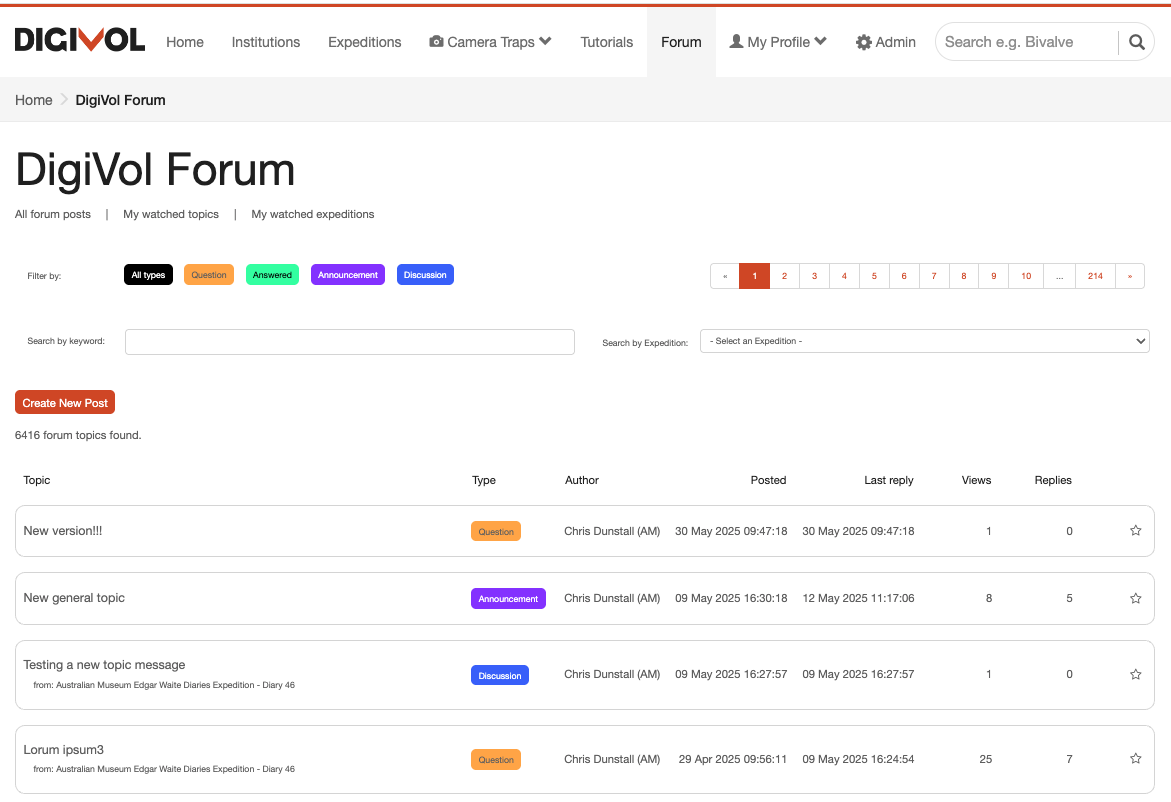The height and width of the screenshot is (802, 1171).
Task: Select page 1 in pagination
Action: pos(754,276)
